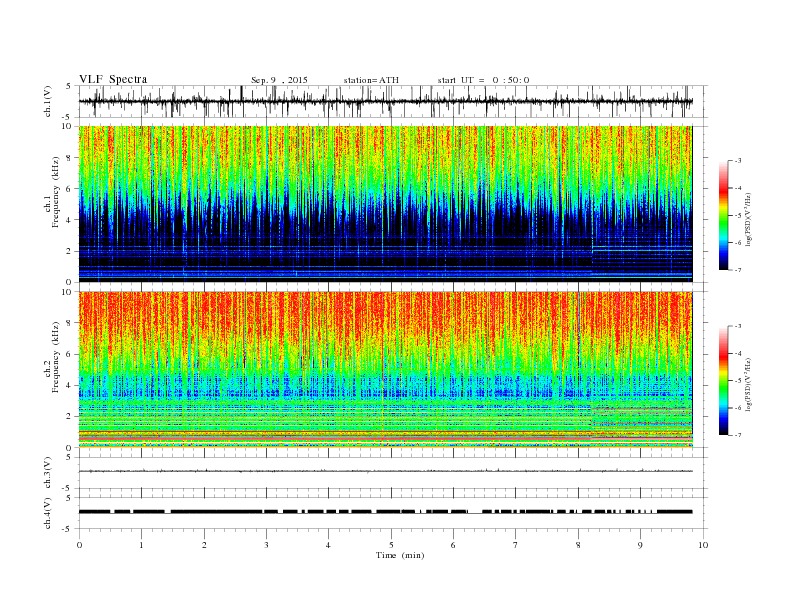792x612 pixels.
Task: Click the "ch.3(V)" axis label
Action: tap(48, 473)
